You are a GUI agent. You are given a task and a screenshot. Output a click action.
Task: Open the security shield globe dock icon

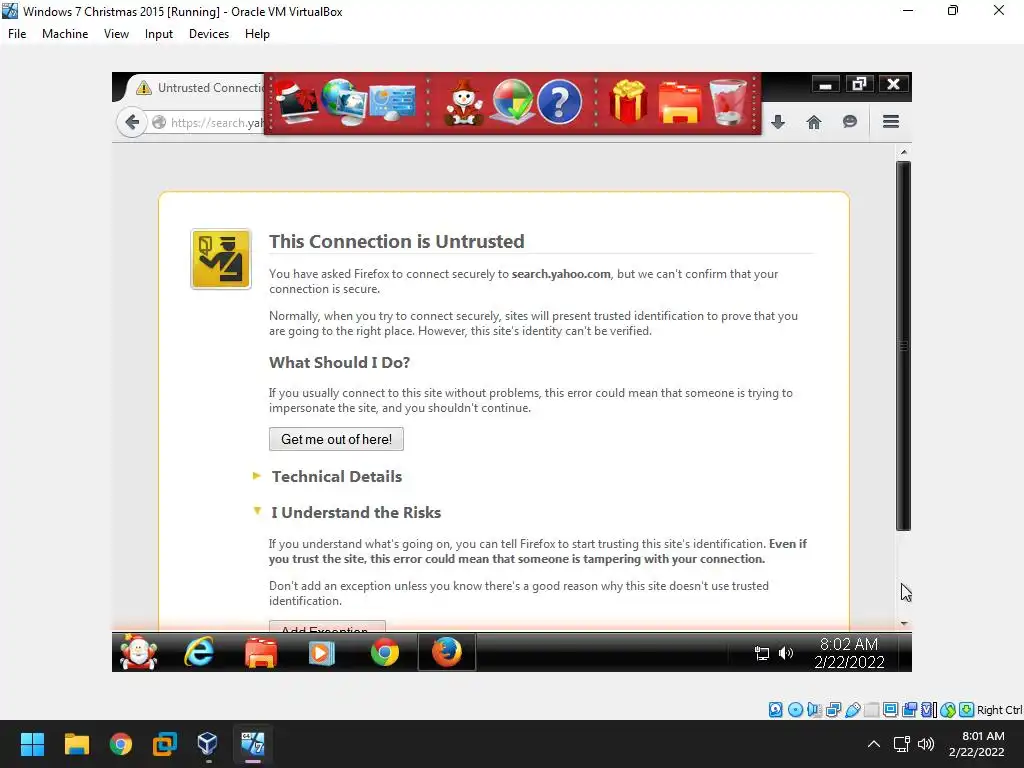pyautogui.click(x=512, y=103)
